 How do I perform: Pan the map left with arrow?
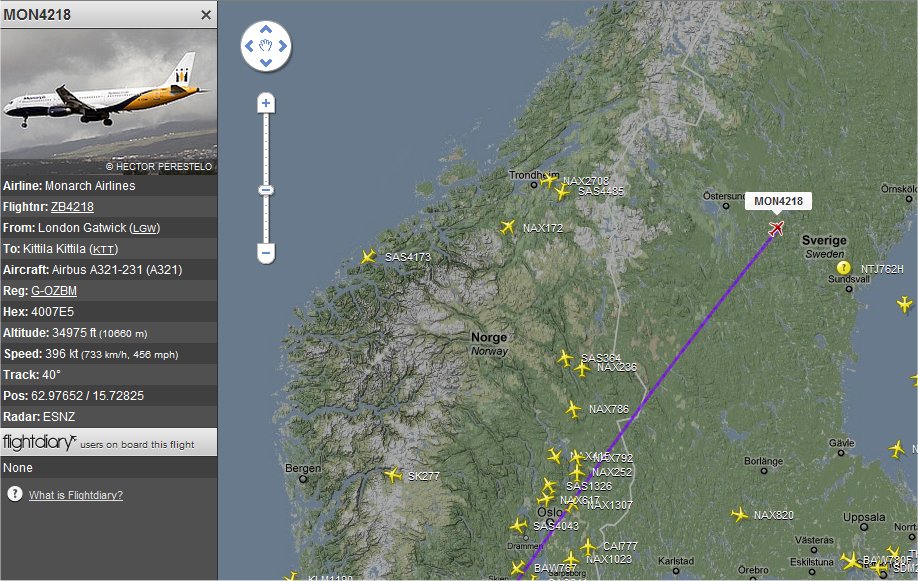click(249, 46)
